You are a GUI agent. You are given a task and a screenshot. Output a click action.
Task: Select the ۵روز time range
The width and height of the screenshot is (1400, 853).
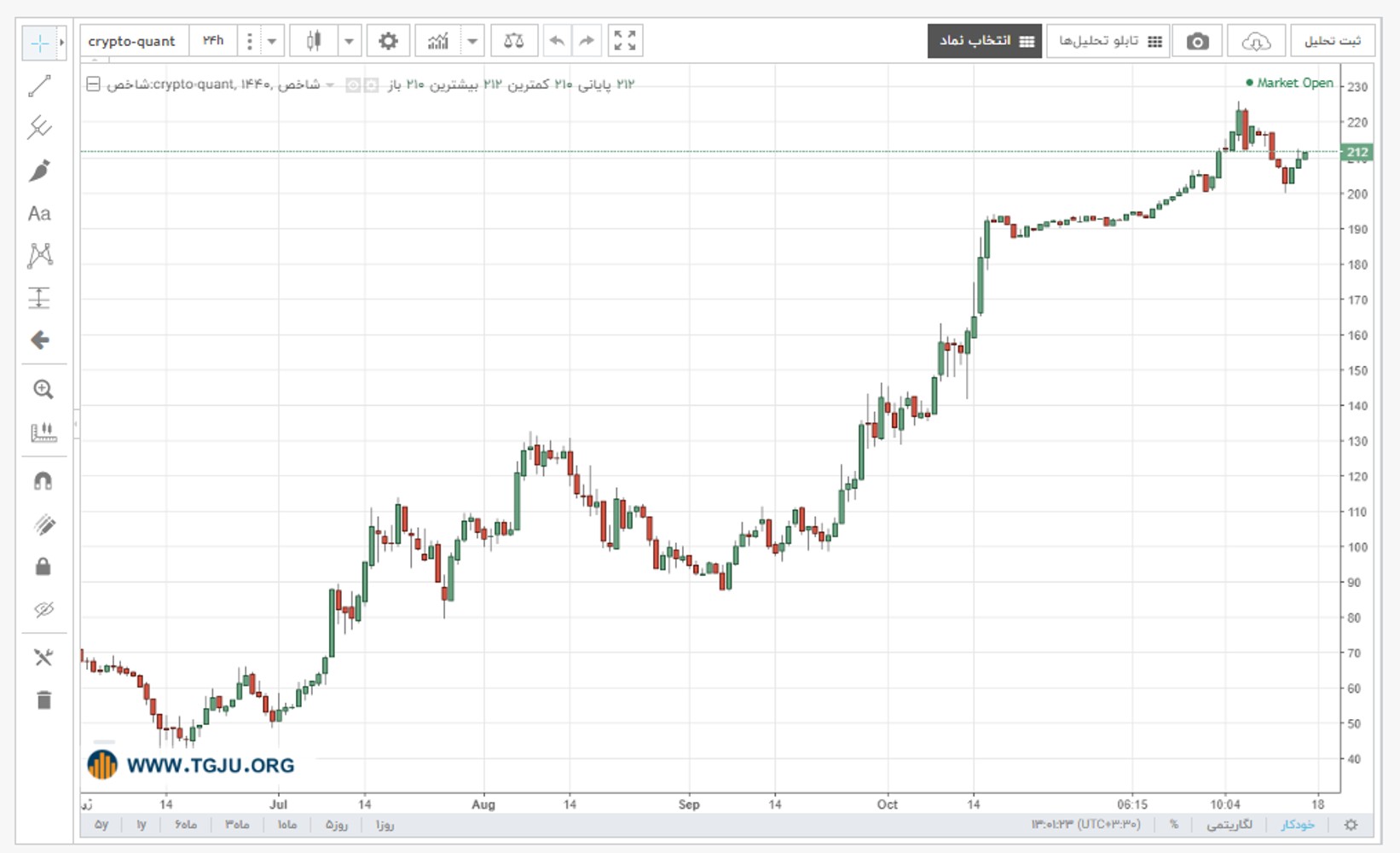click(336, 825)
